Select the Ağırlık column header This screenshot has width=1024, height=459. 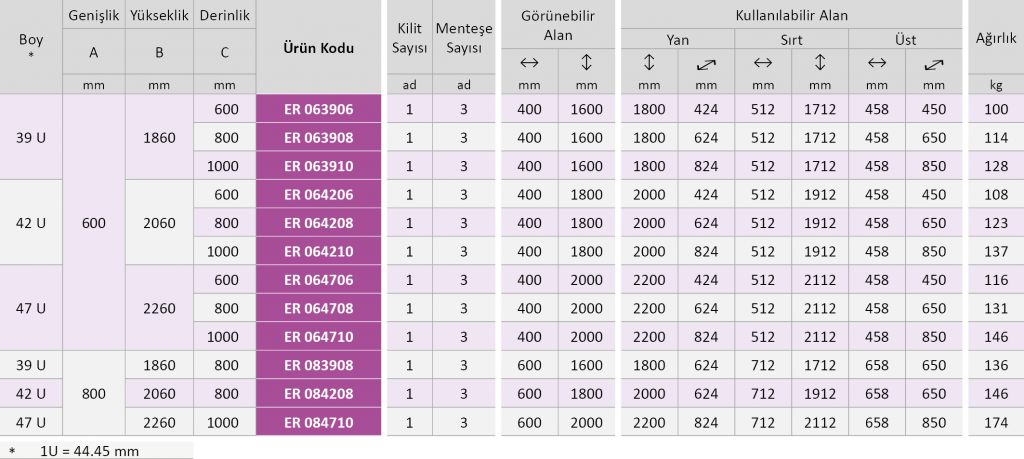tap(995, 39)
